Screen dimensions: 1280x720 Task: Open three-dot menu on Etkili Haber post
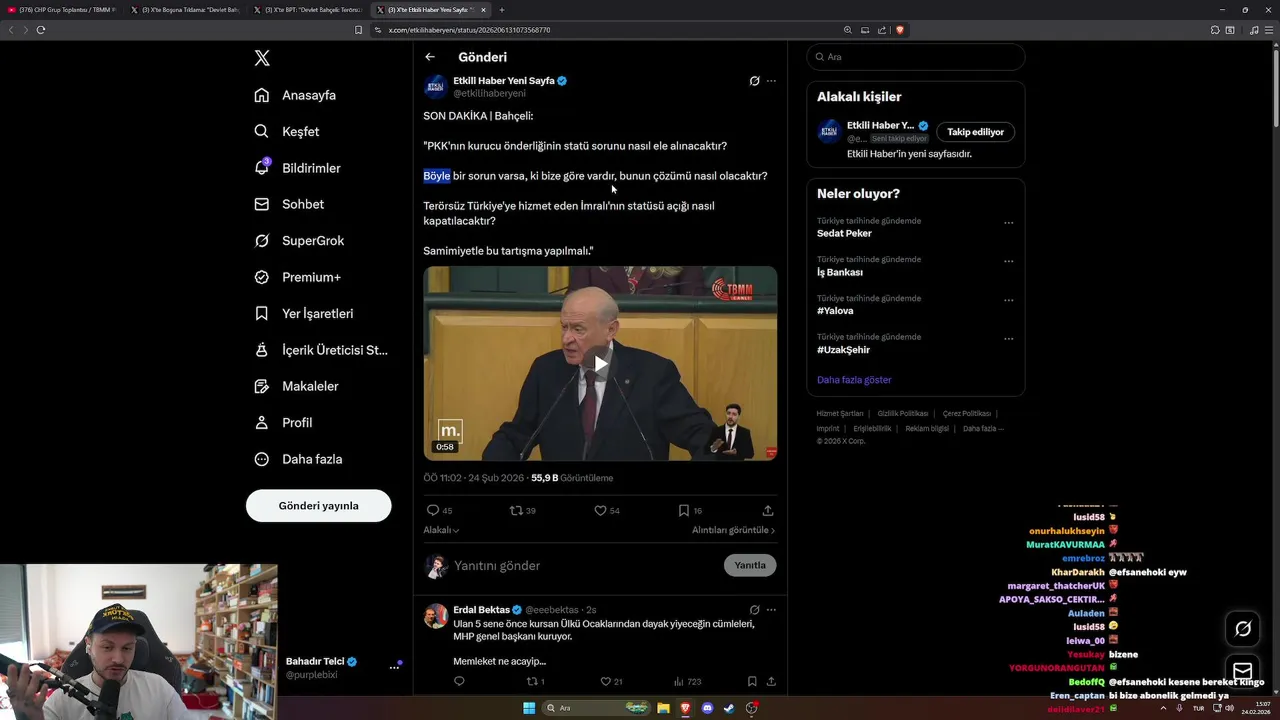(x=771, y=81)
